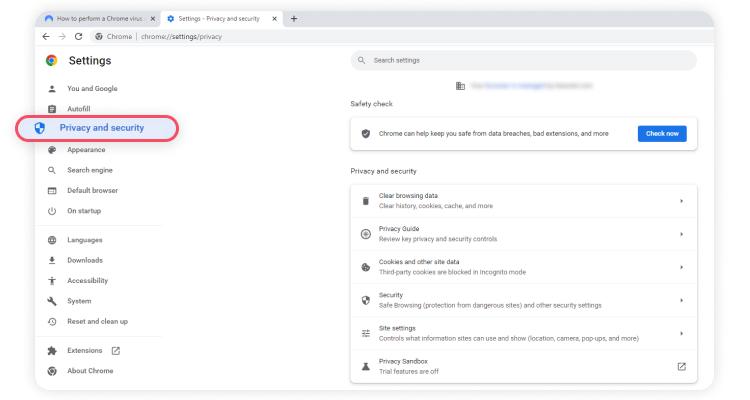Open the On startup section

pyautogui.click(x=84, y=211)
